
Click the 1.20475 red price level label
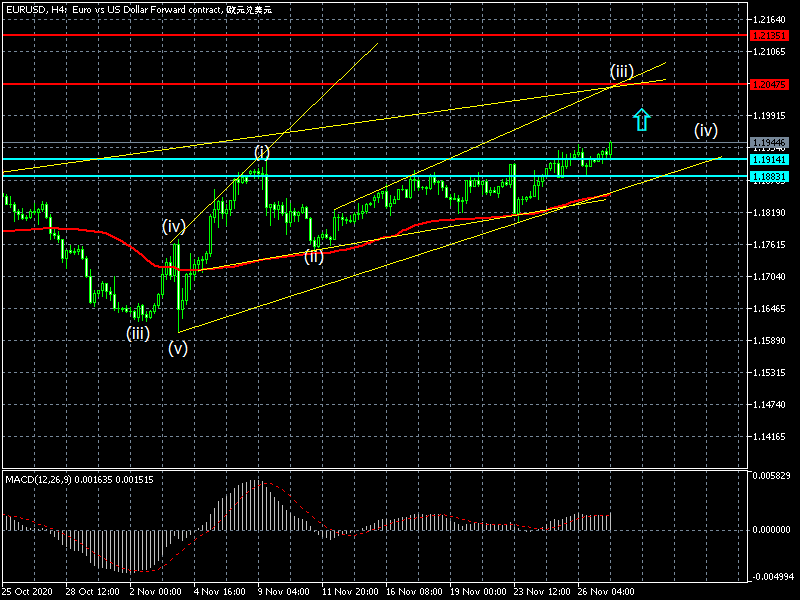[x=769, y=84]
